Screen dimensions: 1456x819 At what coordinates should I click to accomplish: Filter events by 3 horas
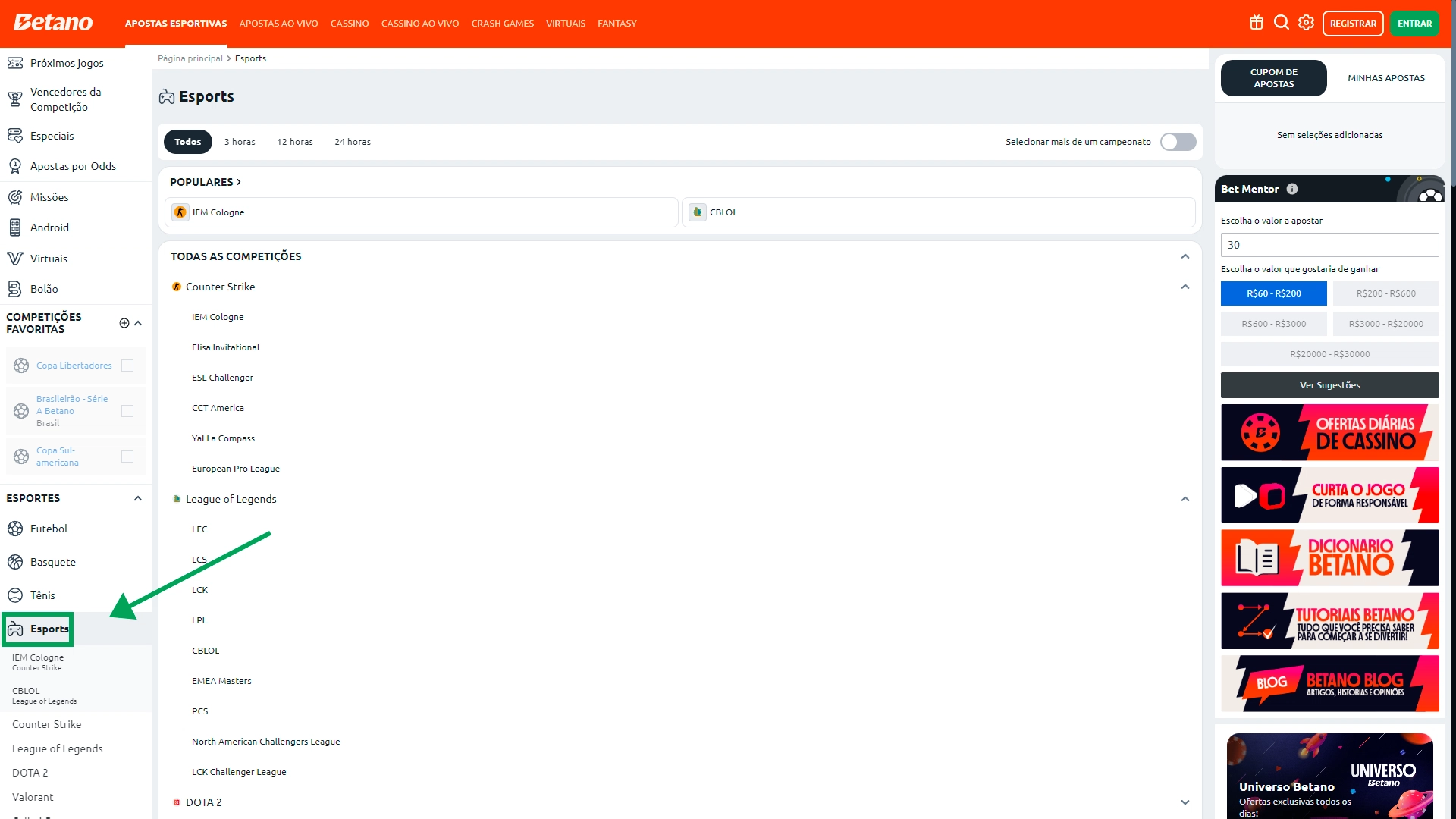pos(240,142)
